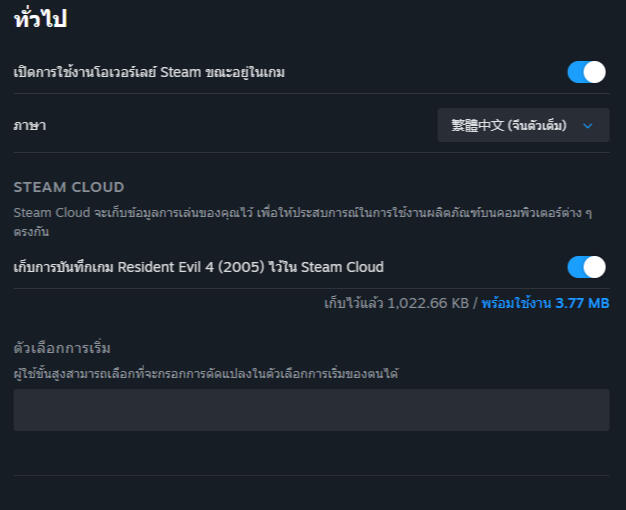Click the white knob on the Steam Cloud switch
The height and width of the screenshot is (510, 626).
[595, 267]
